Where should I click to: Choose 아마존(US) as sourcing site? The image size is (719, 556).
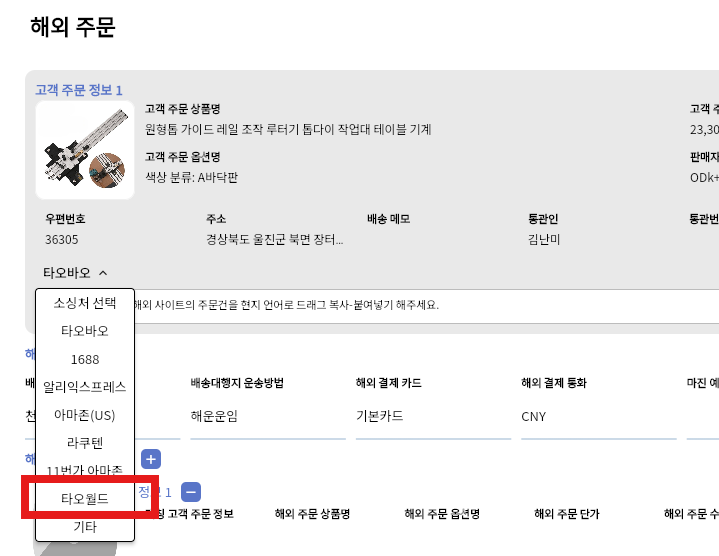coord(85,414)
